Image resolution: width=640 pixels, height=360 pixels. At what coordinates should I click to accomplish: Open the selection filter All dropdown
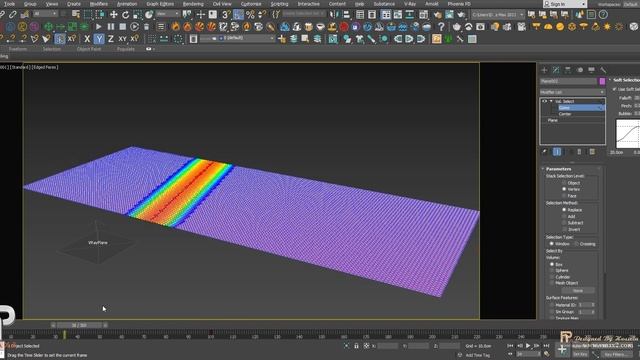(46, 14)
